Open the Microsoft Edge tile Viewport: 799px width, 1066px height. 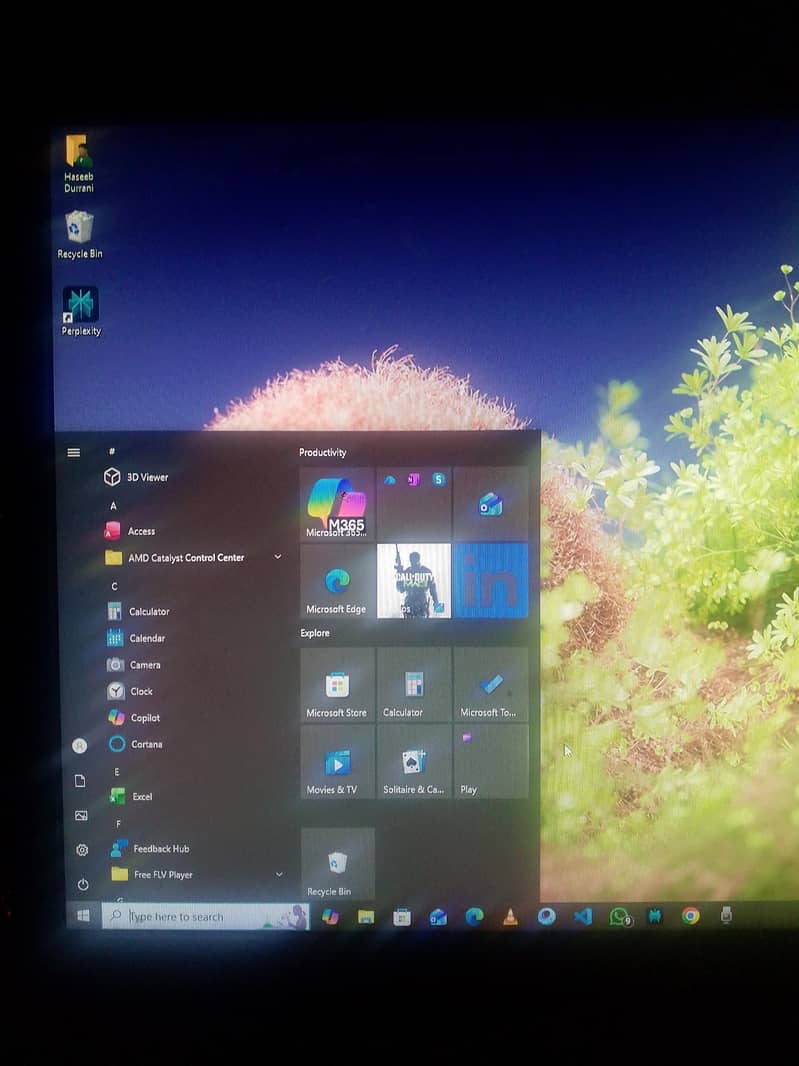click(x=337, y=581)
